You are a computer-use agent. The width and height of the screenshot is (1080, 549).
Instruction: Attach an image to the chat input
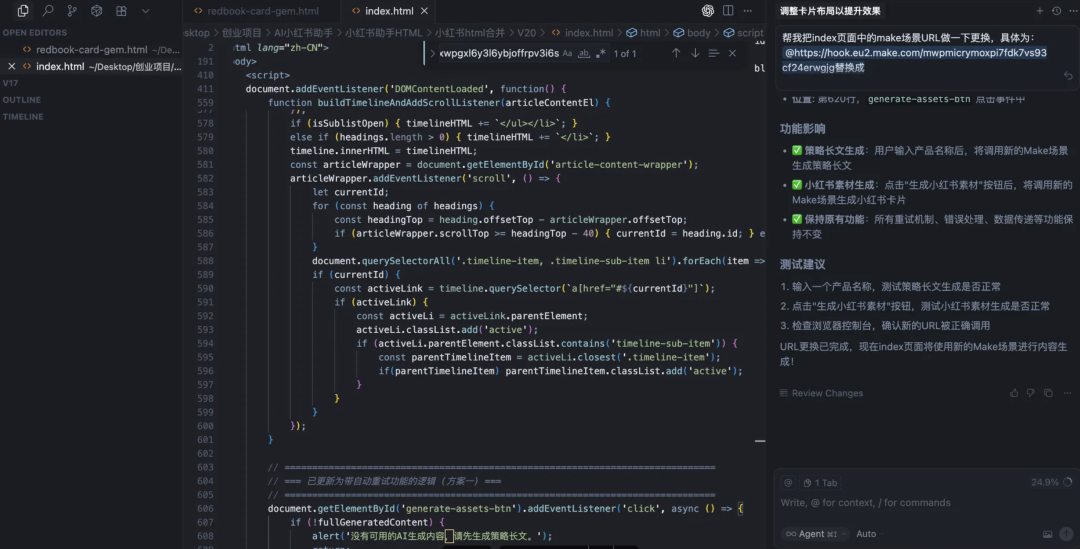point(1047,534)
